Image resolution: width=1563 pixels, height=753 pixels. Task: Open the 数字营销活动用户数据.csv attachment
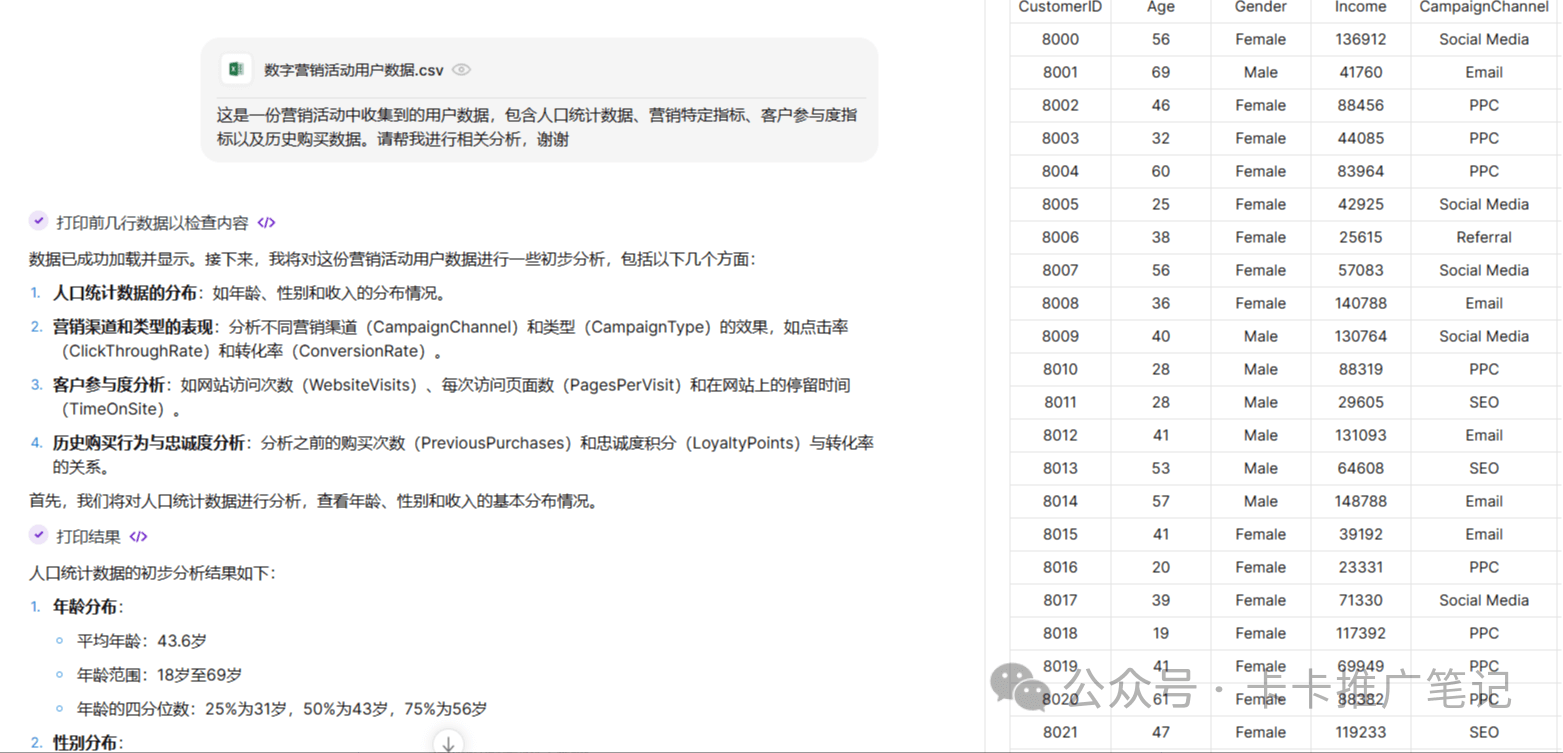(x=353, y=70)
